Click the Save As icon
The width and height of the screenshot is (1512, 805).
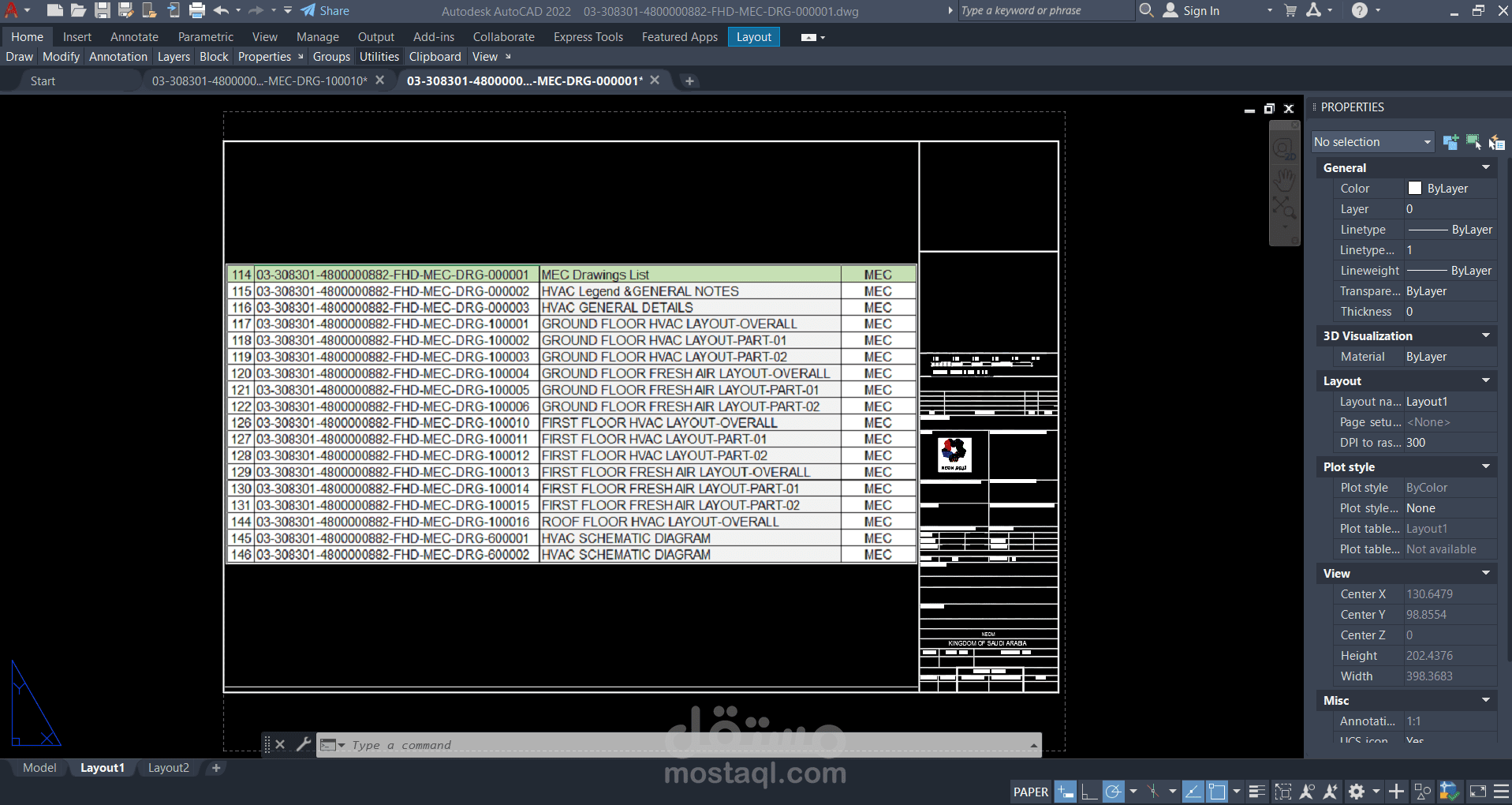pos(125,10)
